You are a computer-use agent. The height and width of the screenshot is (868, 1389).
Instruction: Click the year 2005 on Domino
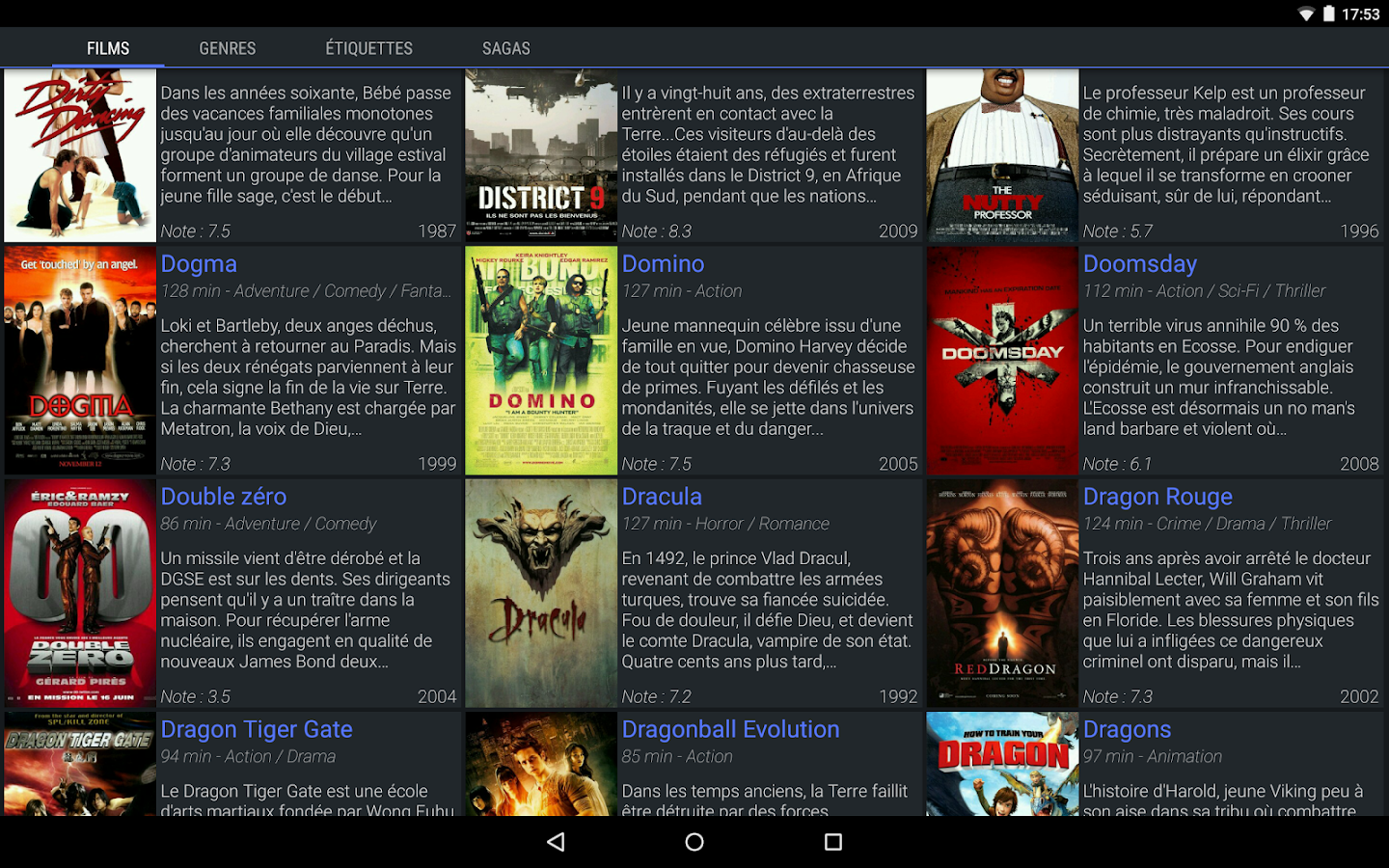pos(898,464)
